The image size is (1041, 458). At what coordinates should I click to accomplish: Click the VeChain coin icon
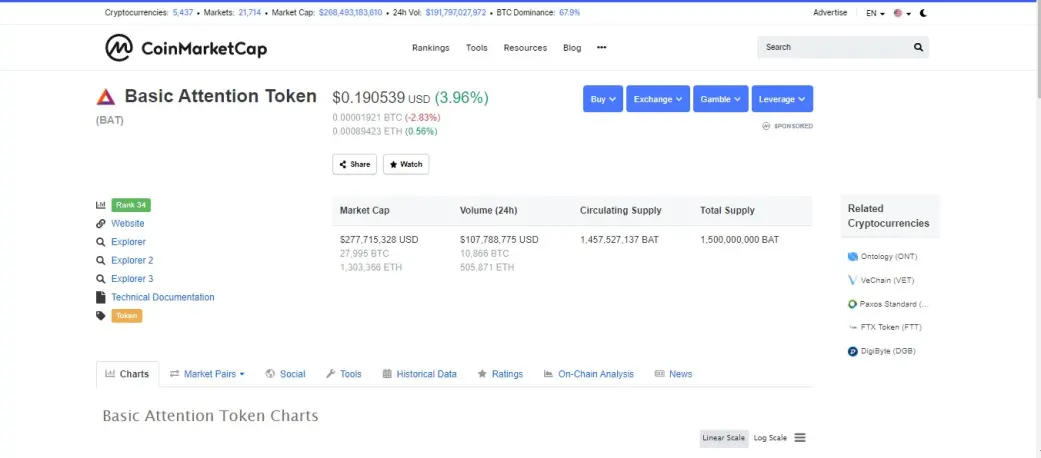(x=853, y=281)
